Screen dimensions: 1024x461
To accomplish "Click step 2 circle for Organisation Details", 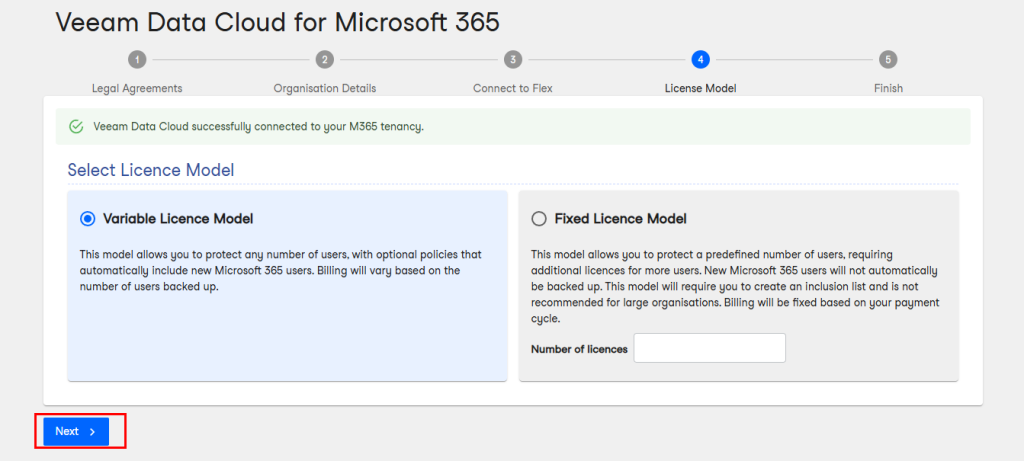I will [x=325, y=59].
